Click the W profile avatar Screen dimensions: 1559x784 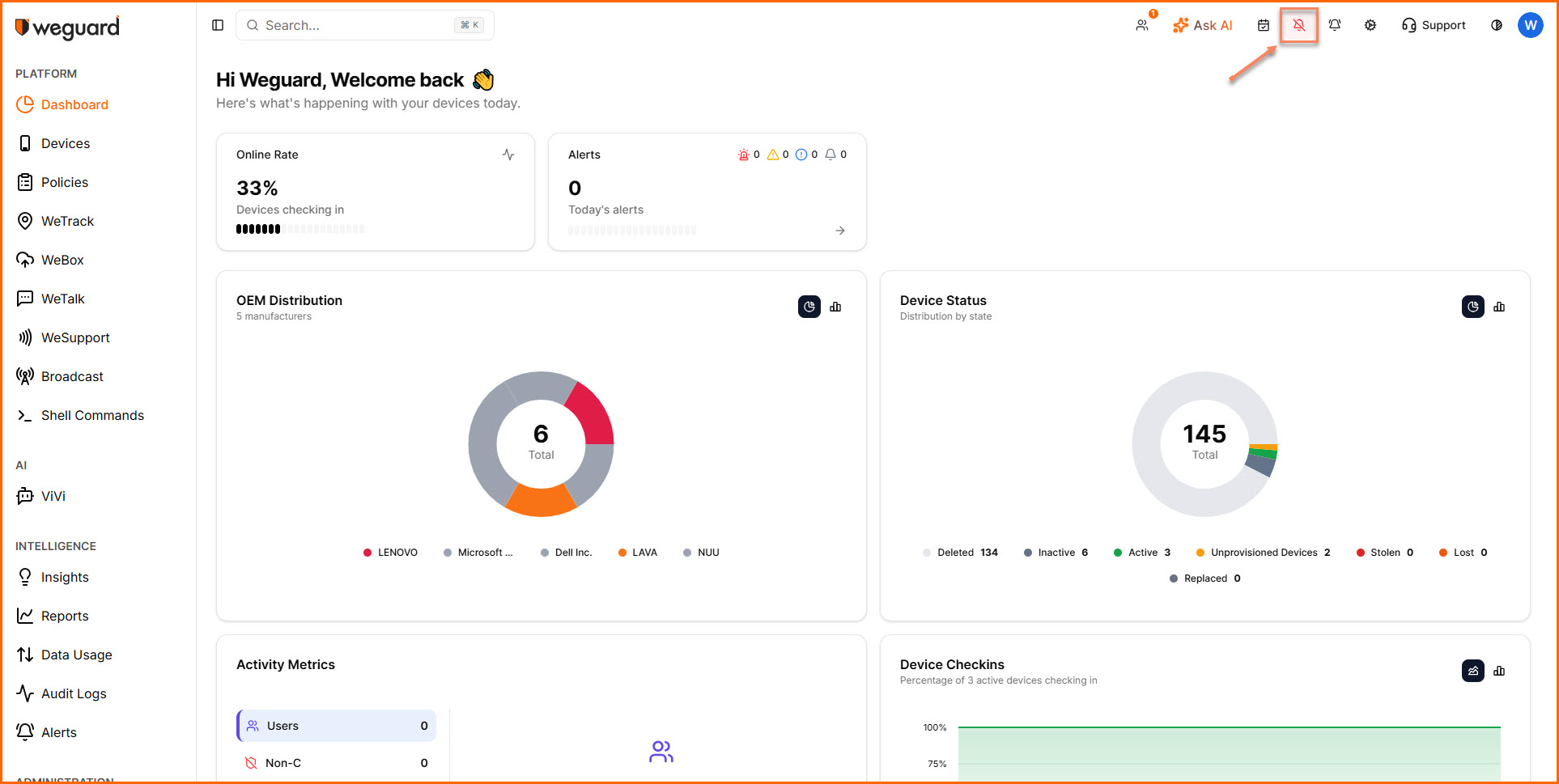[1530, 25]
